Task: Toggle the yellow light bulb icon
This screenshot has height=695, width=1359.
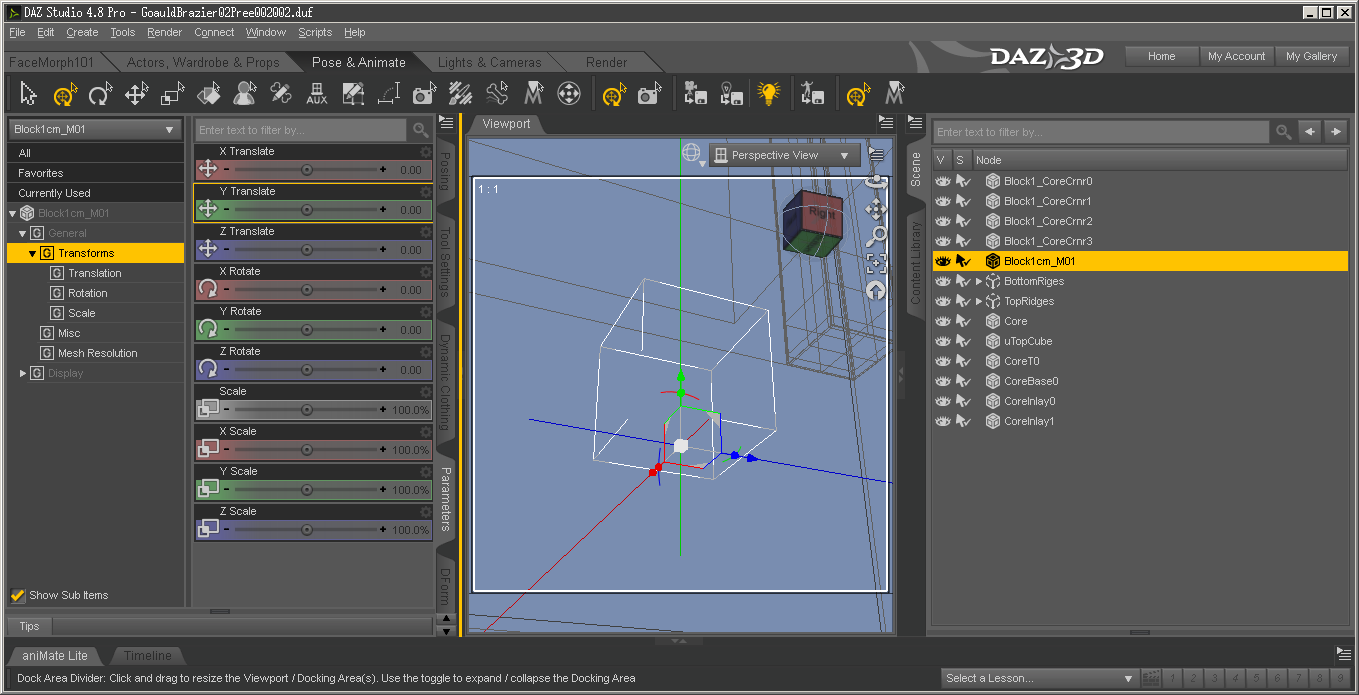Action: point(768,95)
